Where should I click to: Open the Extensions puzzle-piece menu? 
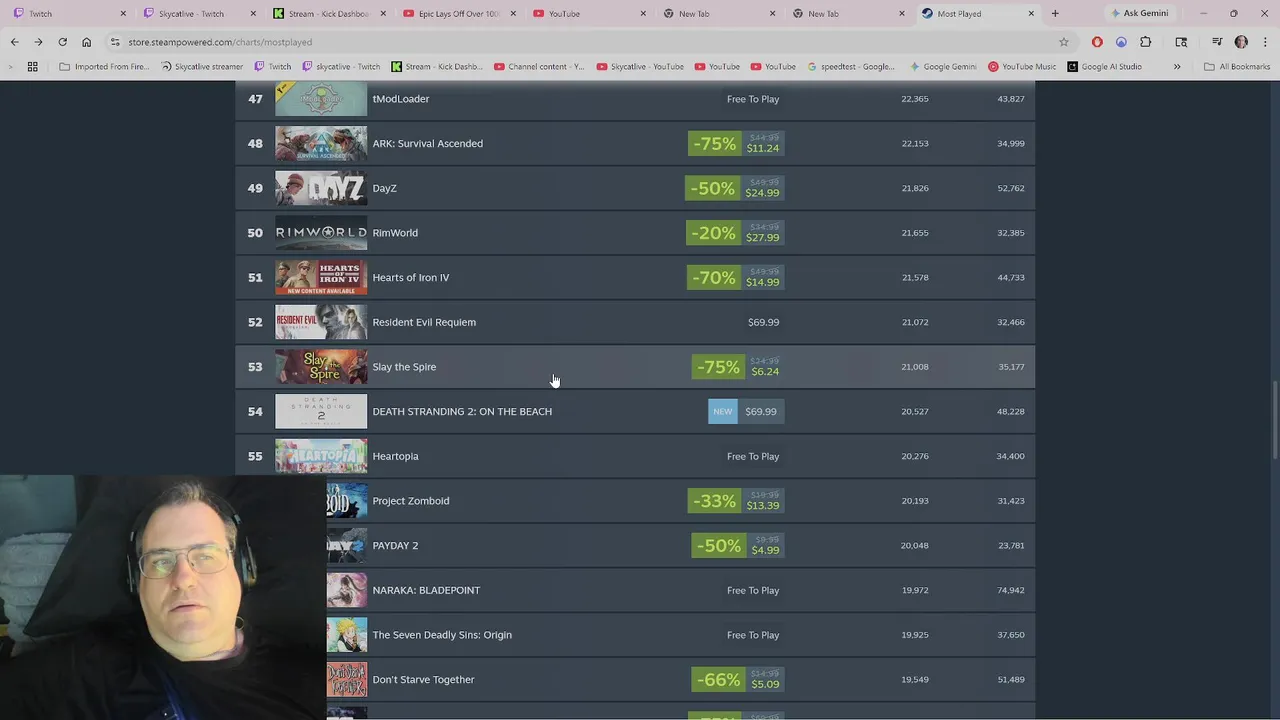click(1146, 42)
